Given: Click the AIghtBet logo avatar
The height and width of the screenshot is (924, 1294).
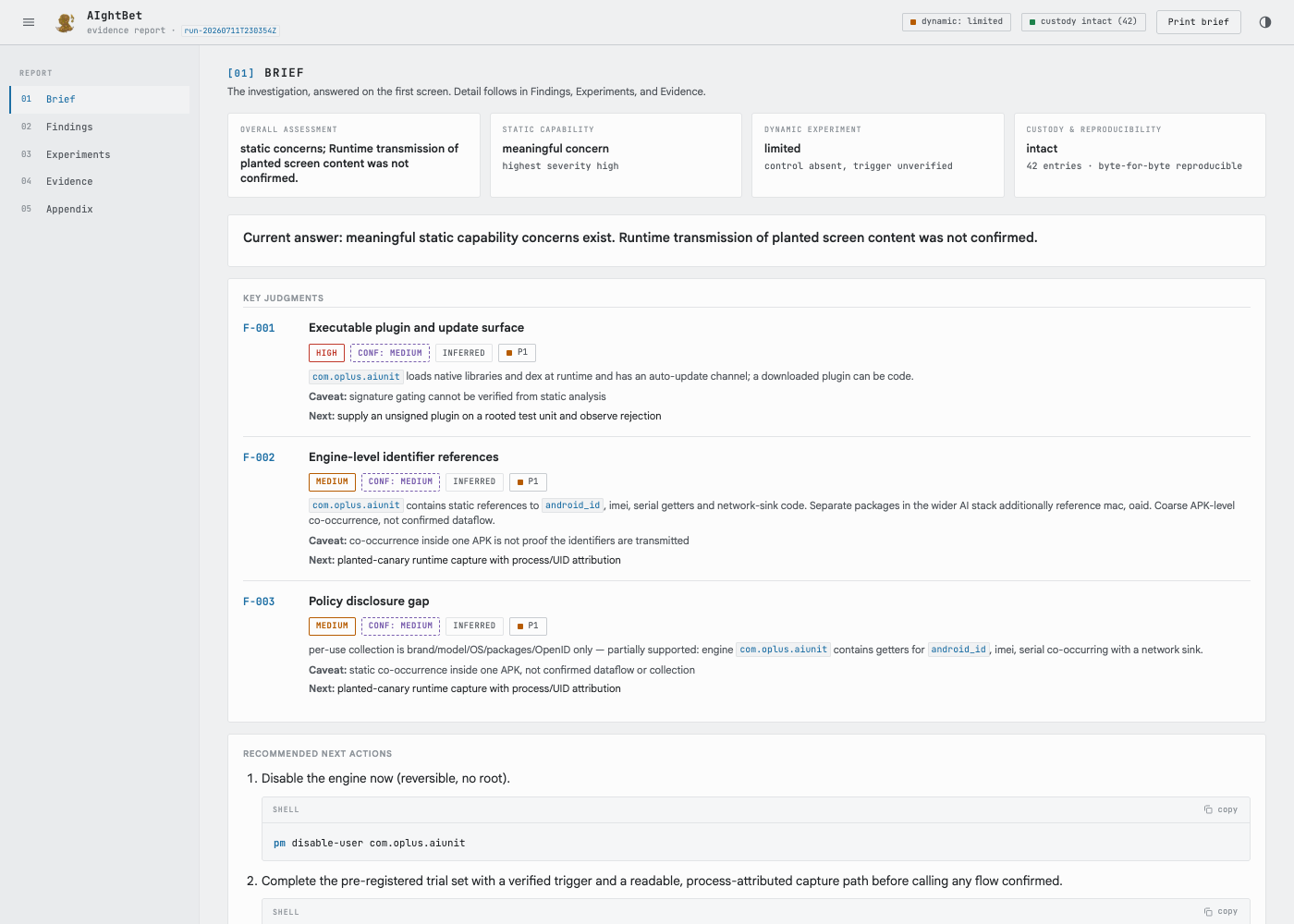Looking at the screenshot, I should 65,22.
